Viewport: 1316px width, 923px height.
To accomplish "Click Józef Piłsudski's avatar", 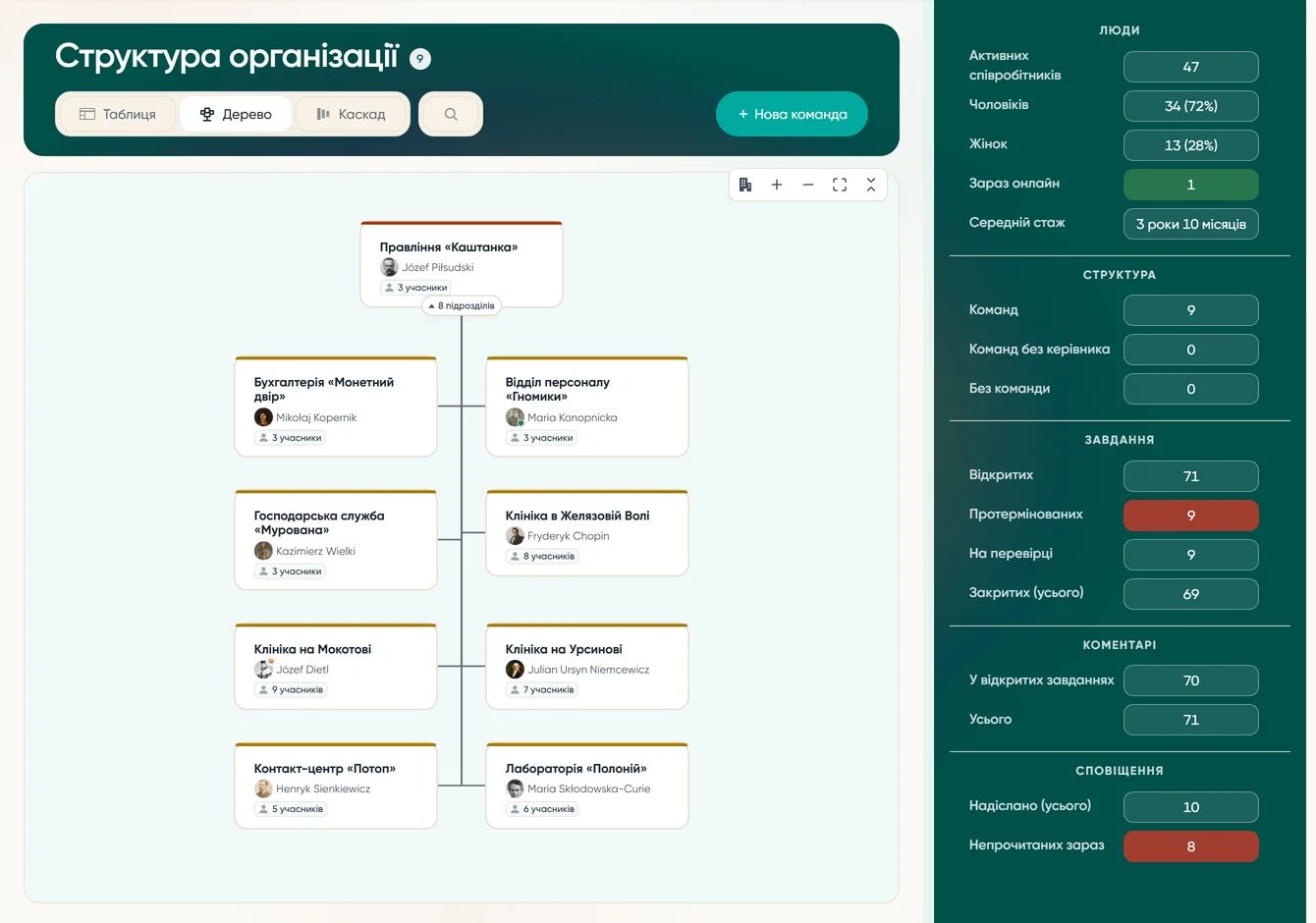I will tap(389, 267).
